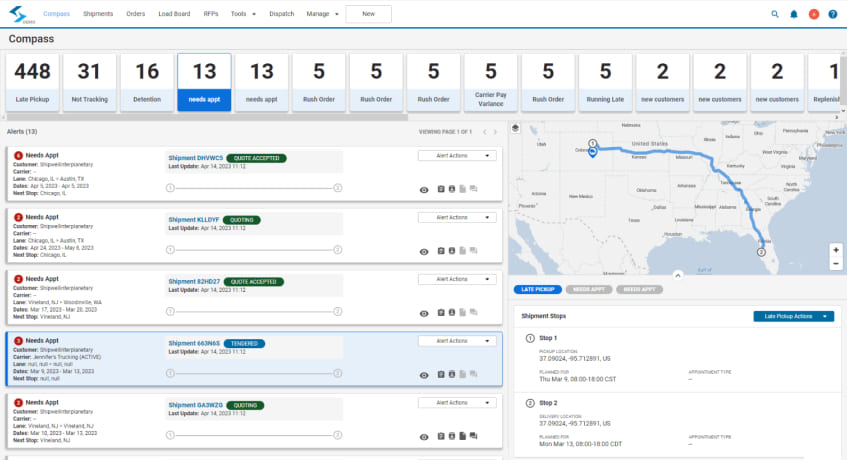Click download icon for Shipment DHVWC5
Screen dimensions: 847x460
point(452,189)
